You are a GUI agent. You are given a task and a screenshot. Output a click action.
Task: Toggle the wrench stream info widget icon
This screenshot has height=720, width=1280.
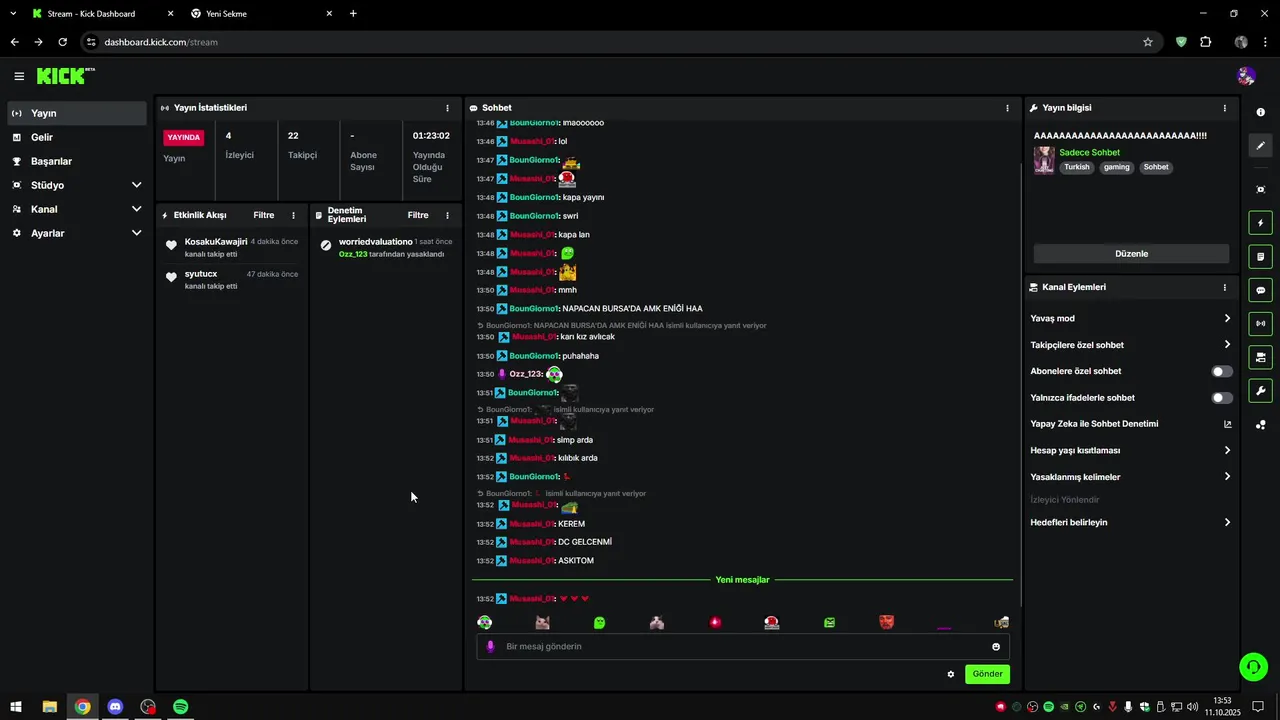(1260, 390)
